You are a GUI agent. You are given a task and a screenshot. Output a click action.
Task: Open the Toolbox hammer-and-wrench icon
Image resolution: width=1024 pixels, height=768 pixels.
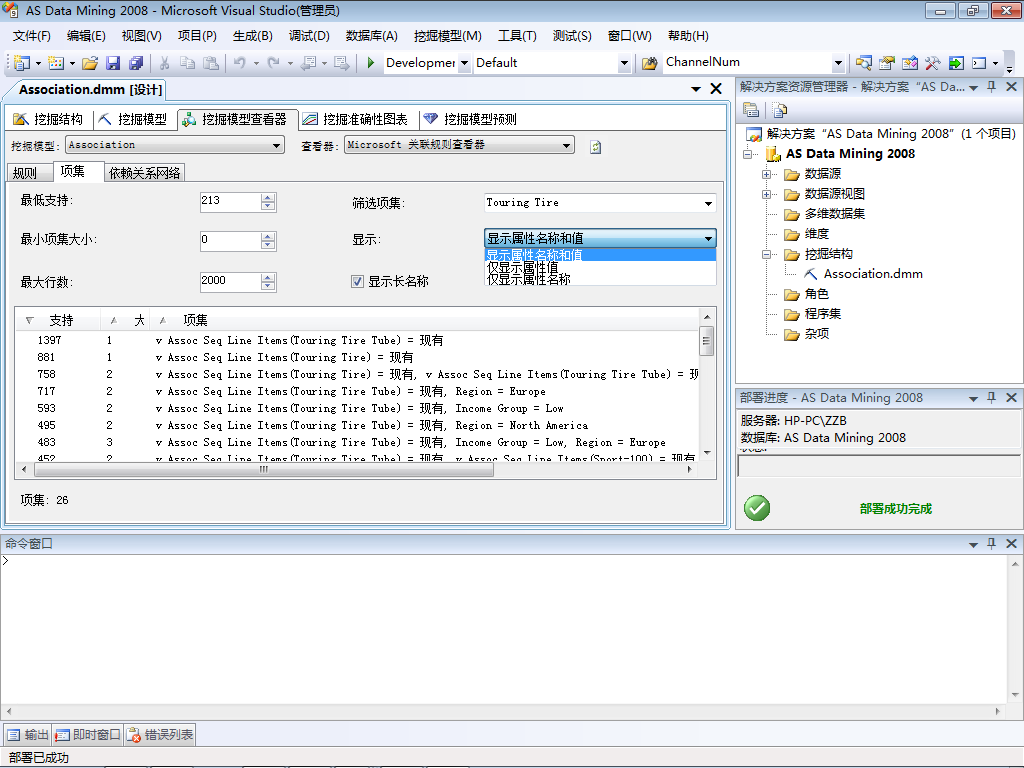click(x=932, y=63)
